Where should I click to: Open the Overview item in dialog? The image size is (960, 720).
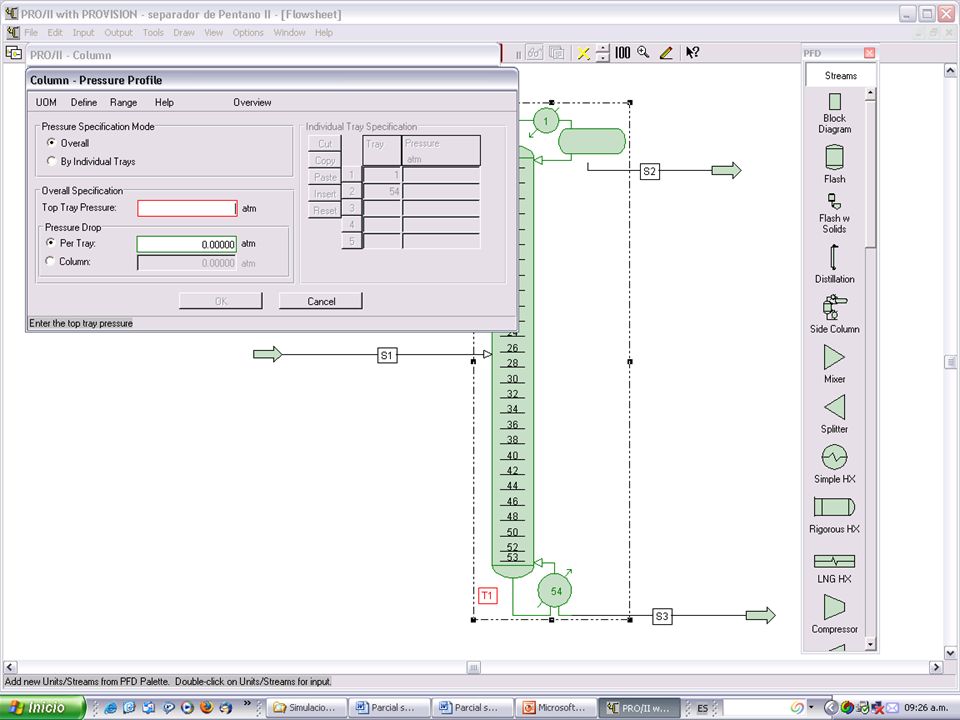click(252, 102)
